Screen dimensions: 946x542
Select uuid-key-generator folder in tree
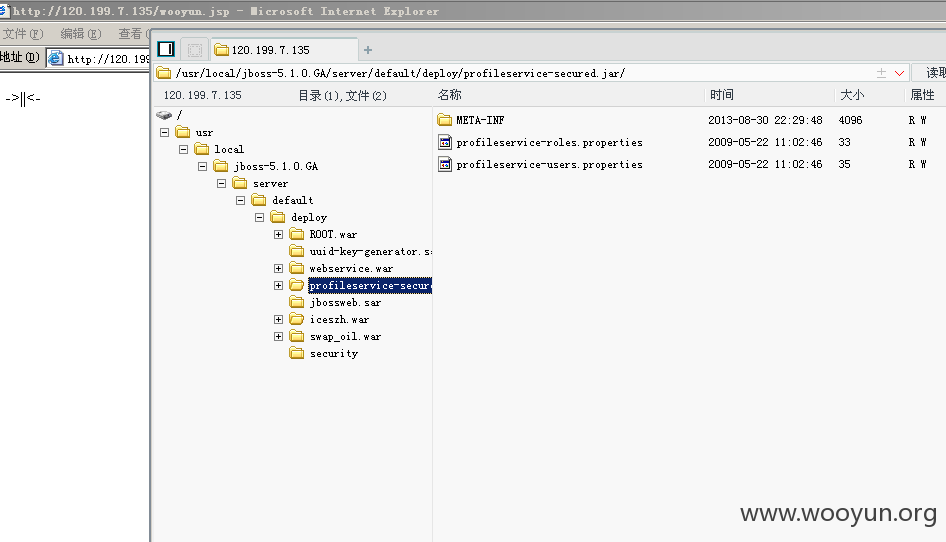tap(370, 251)
